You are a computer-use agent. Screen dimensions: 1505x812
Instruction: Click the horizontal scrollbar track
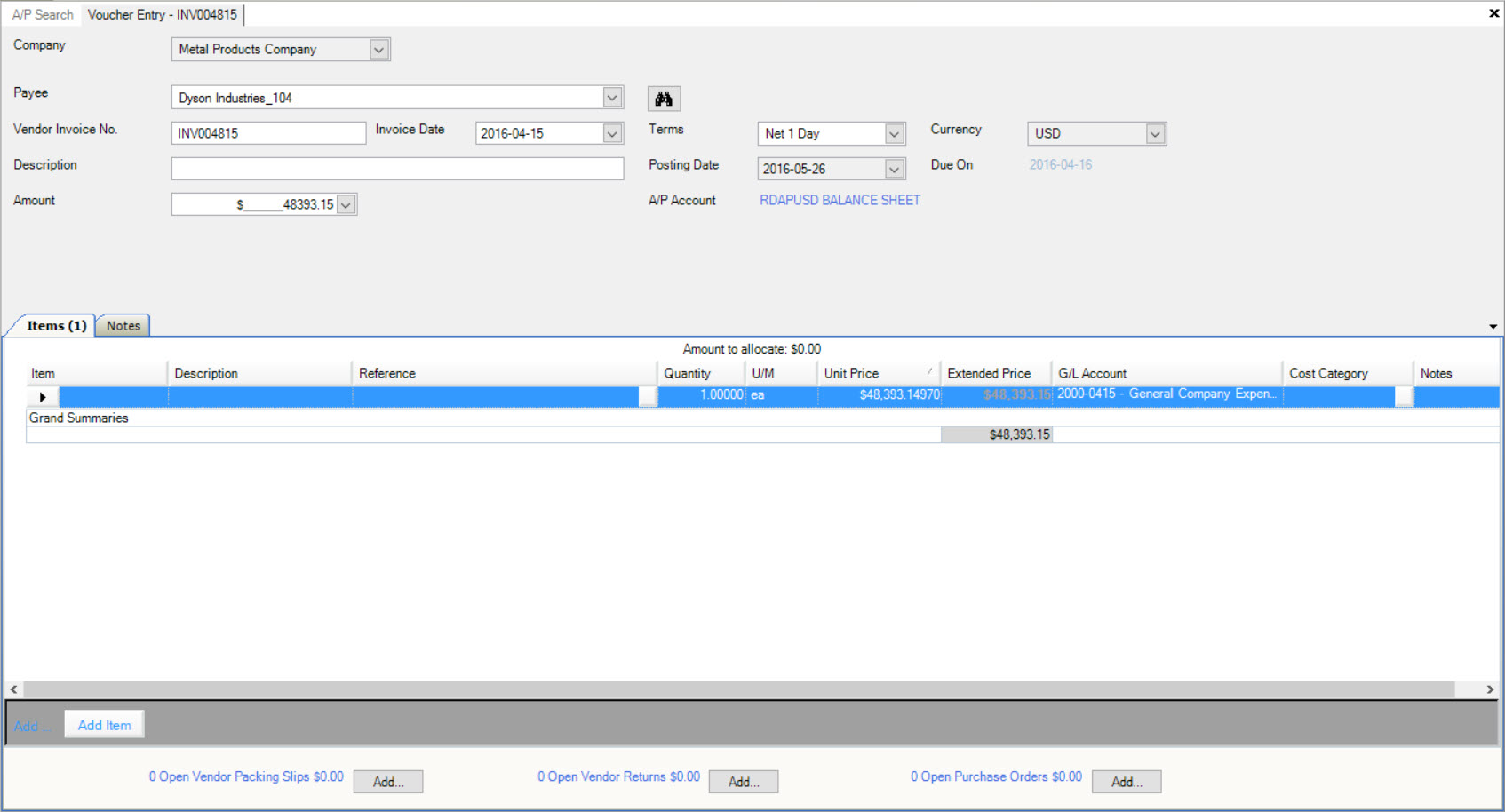coord(738,689)
